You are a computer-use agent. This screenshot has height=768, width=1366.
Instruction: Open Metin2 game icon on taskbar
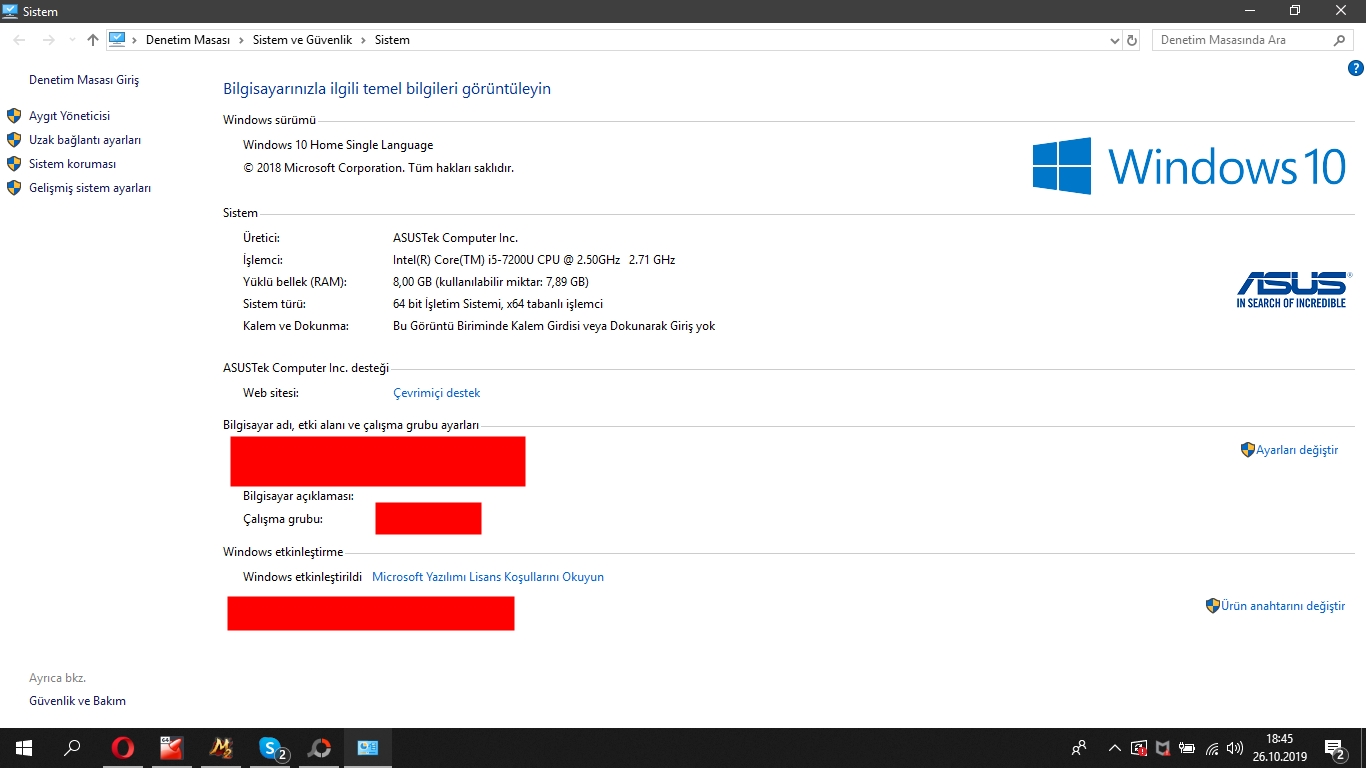pyautogui.click(x=221, y=748)
